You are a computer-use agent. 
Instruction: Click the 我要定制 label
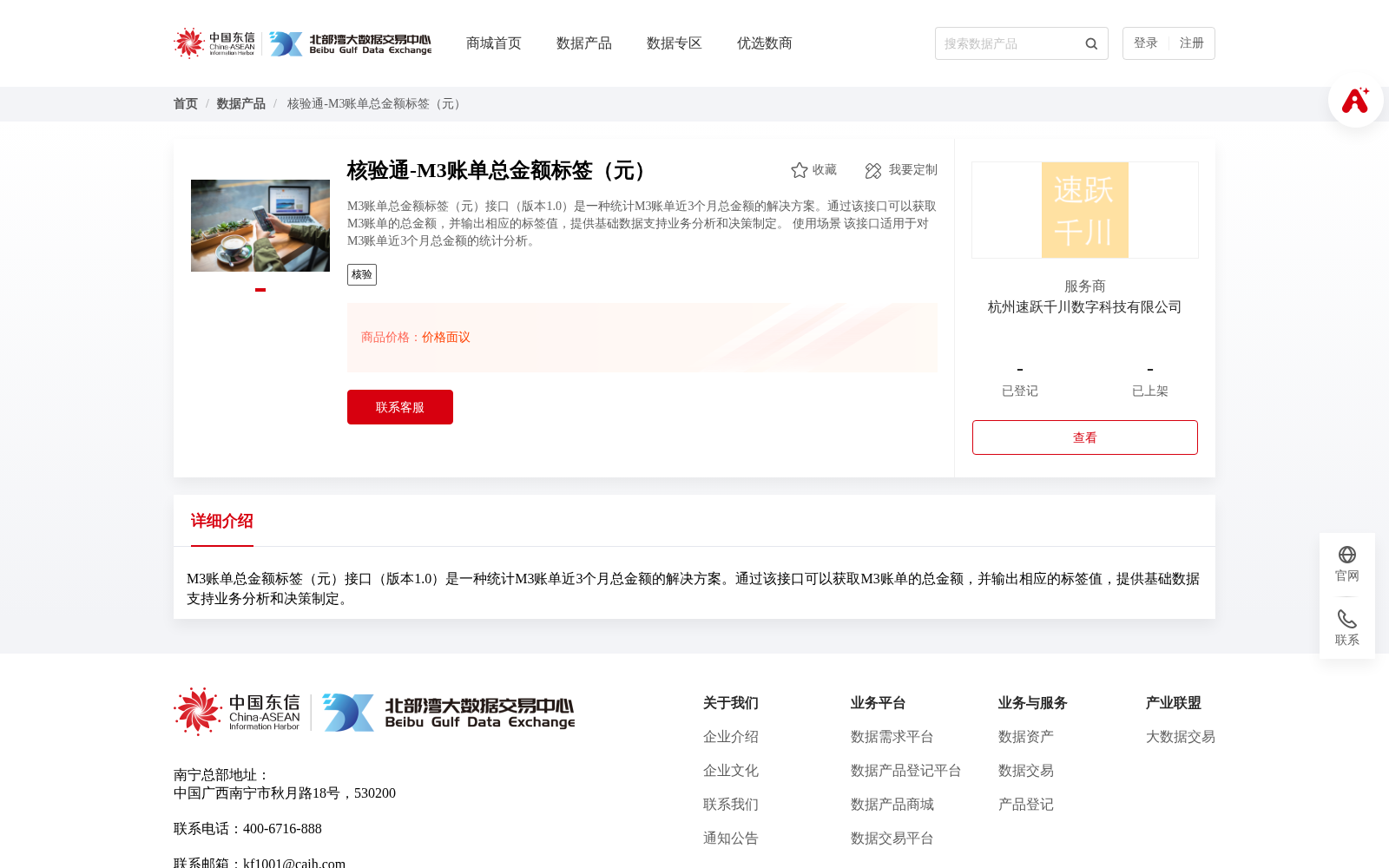point(913,170)
